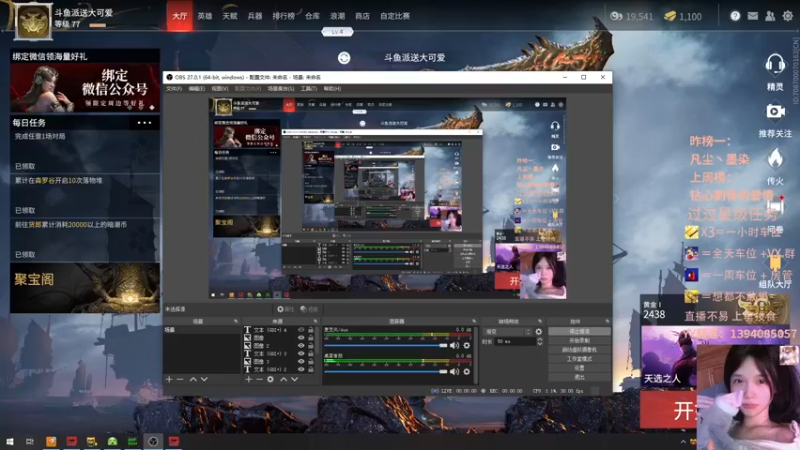
Task: Open OBS 场景集合(S) menu
Action: point(281,89)
